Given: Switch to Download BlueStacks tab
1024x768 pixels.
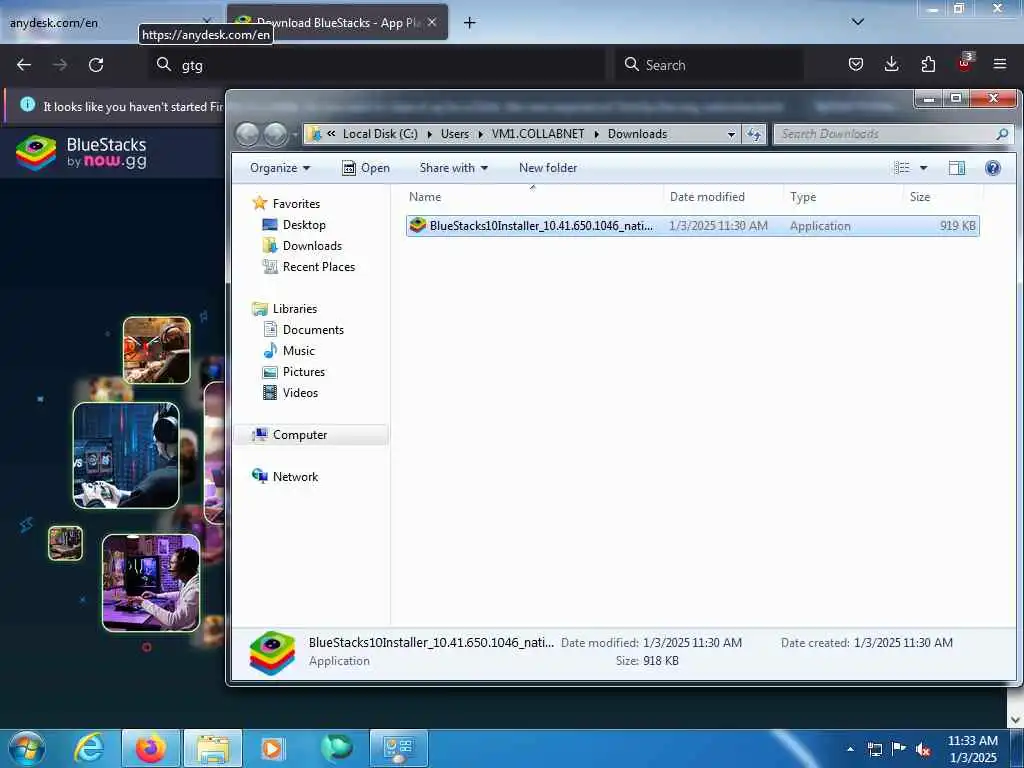Looking at the screenshot, I should pos(337,23).
